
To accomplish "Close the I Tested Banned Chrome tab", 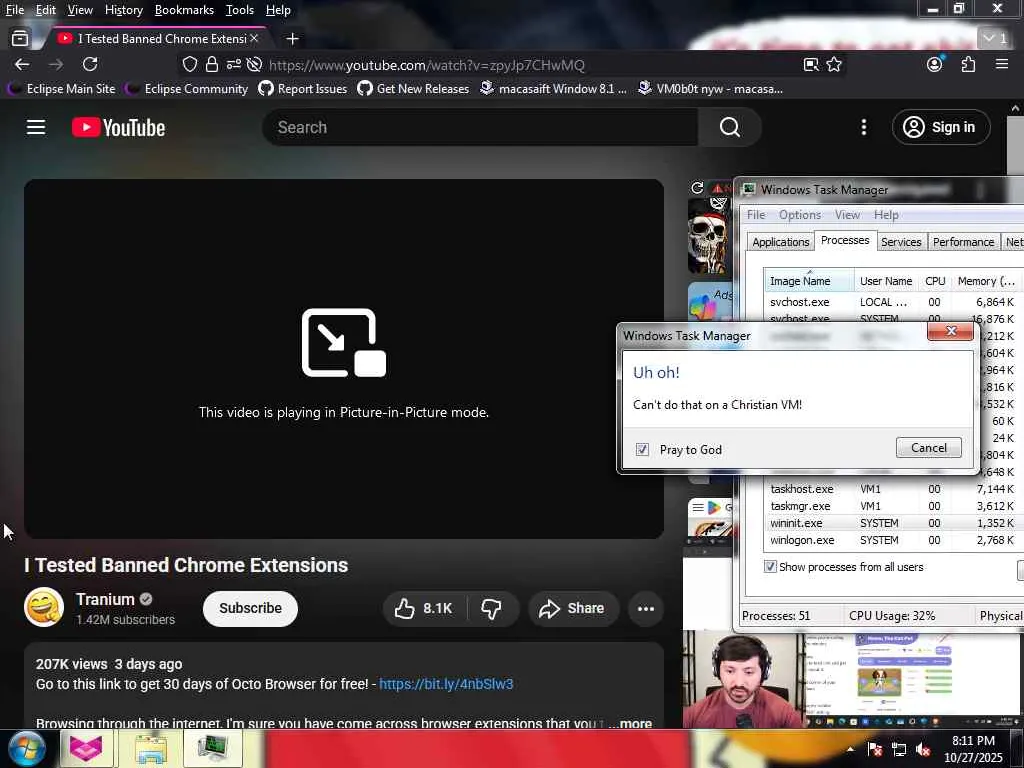I will click(255, 39).
